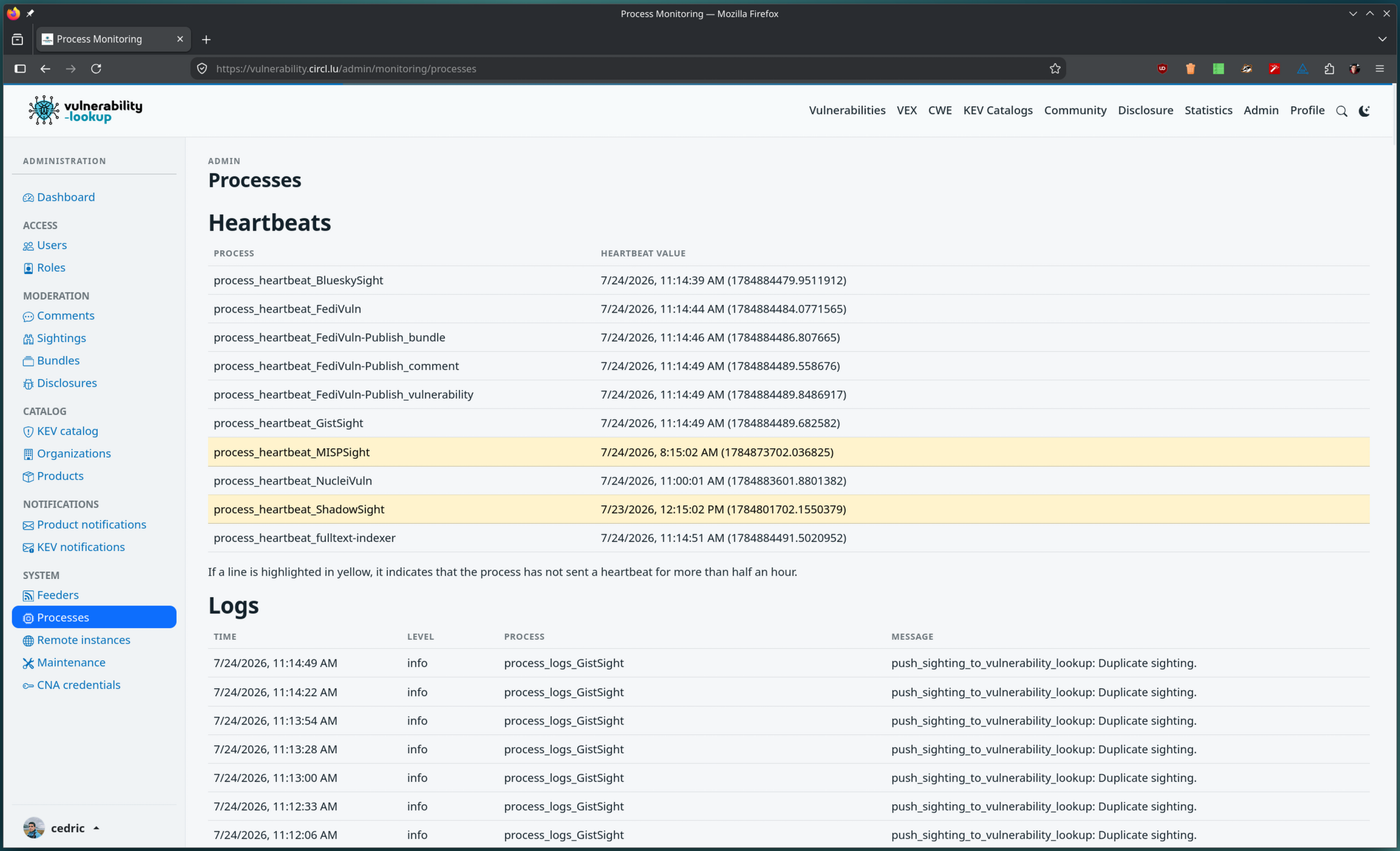Viewport: 1400px width, 851px height.
Task: Open Admin nav item
Action: (1261, 110)
